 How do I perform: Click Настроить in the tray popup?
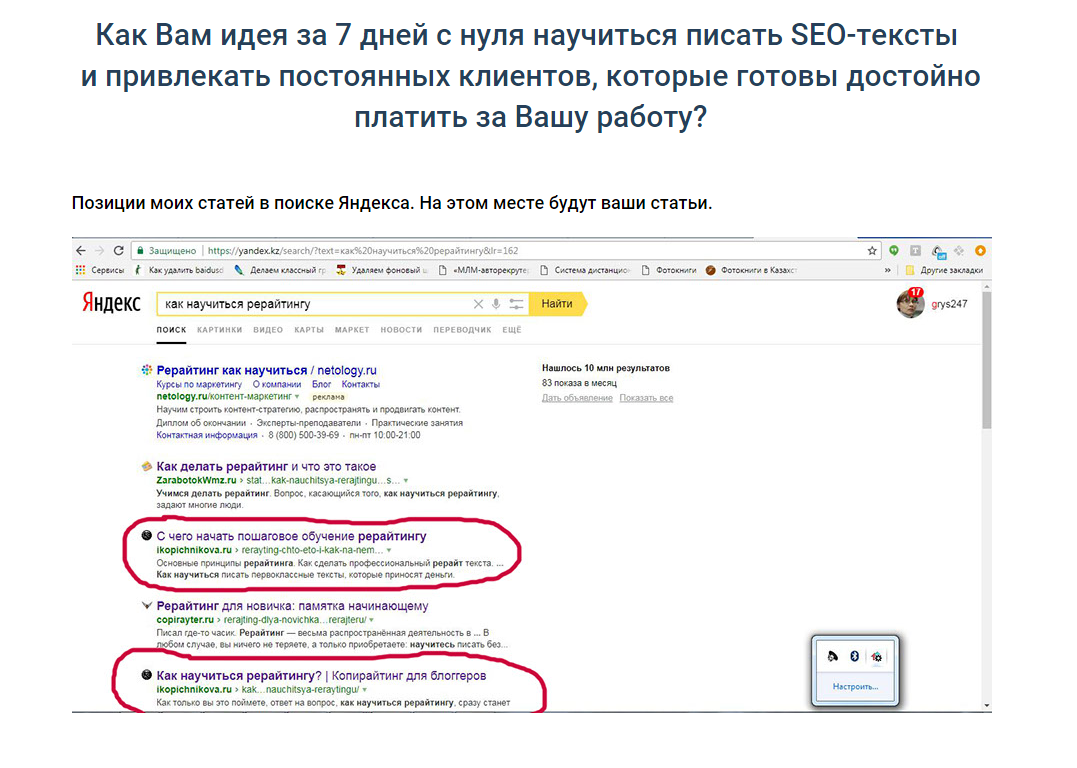pos(857,687)
